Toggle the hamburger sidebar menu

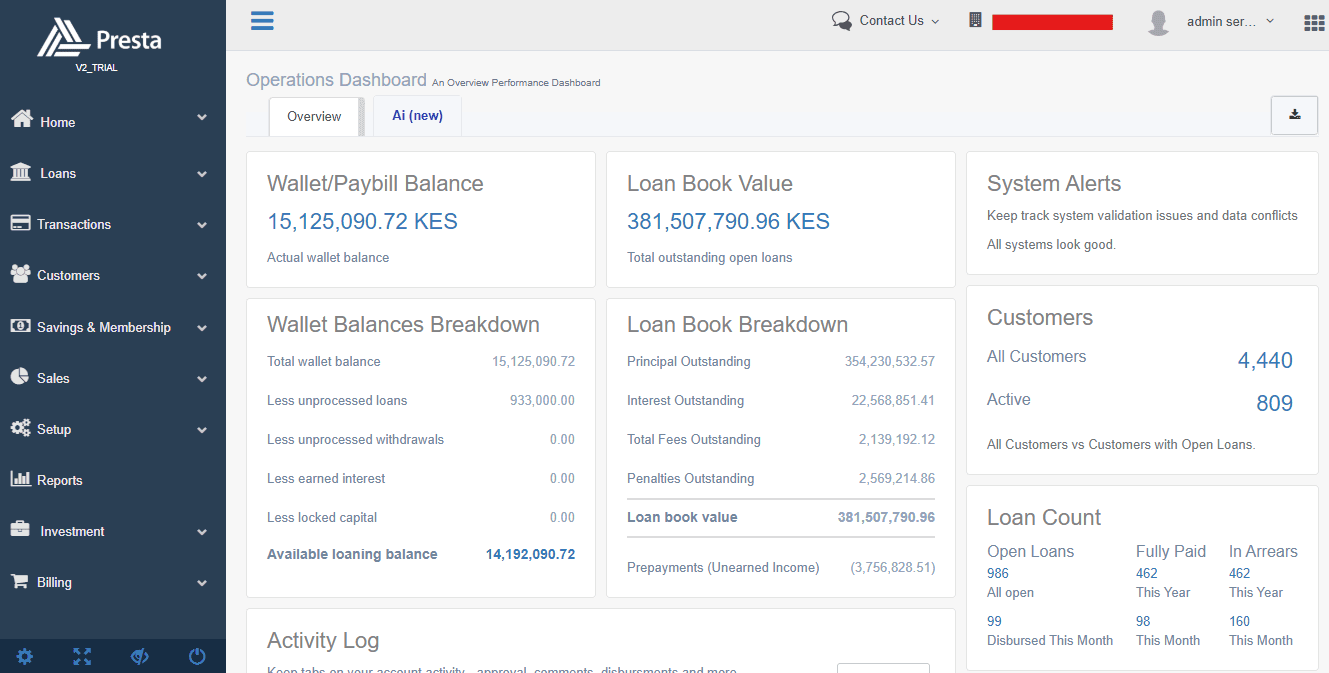262,20
